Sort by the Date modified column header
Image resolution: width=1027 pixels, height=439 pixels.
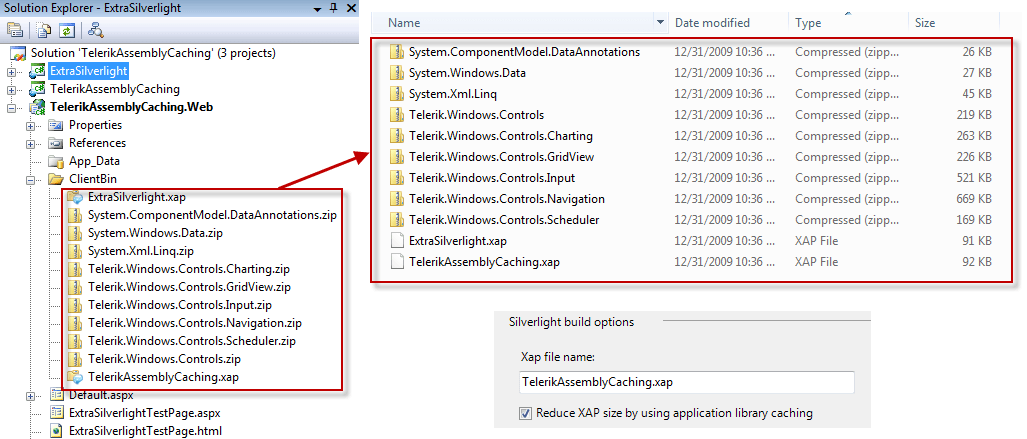712,23
